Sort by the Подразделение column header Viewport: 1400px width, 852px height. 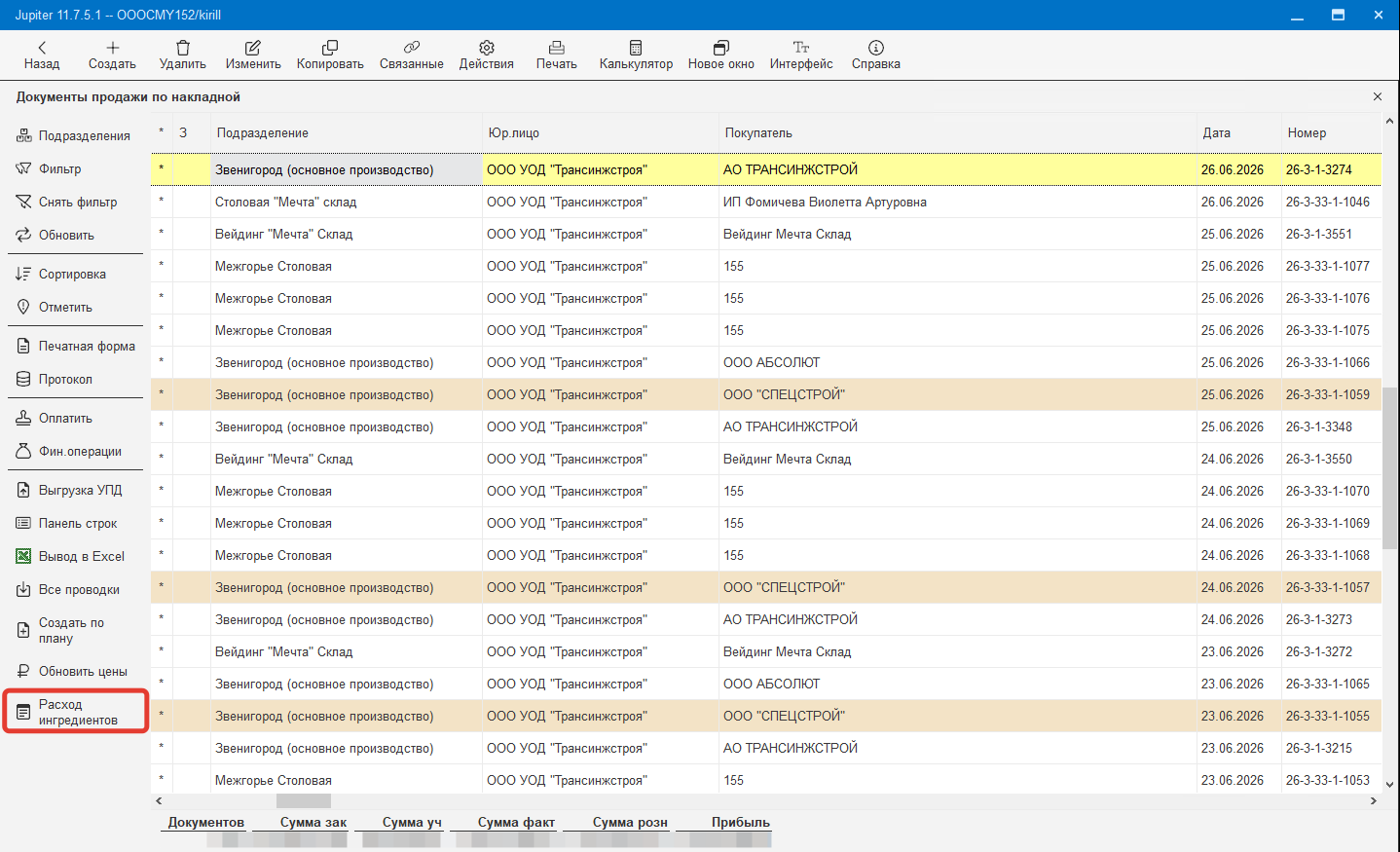tap(346, 132)
